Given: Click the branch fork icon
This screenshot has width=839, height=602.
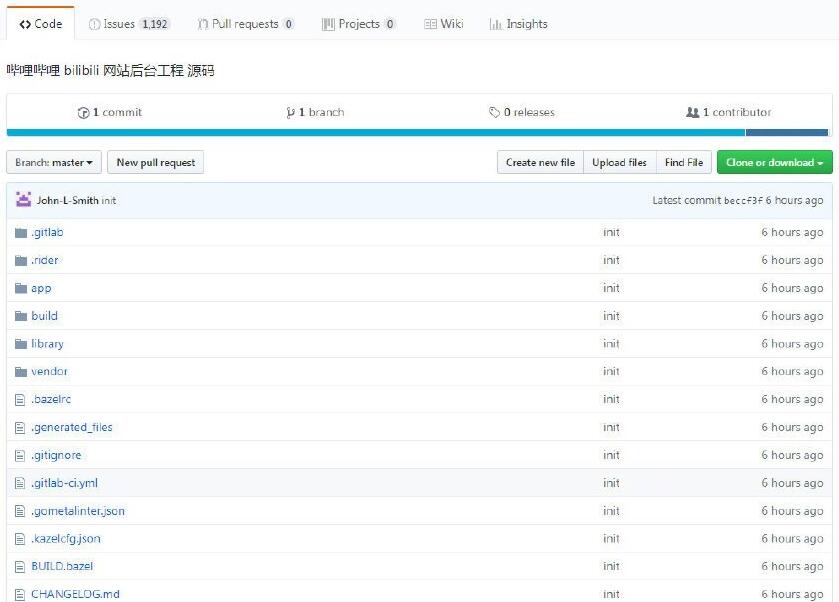Looking at the screenshot, I should (x=291, y=113).
